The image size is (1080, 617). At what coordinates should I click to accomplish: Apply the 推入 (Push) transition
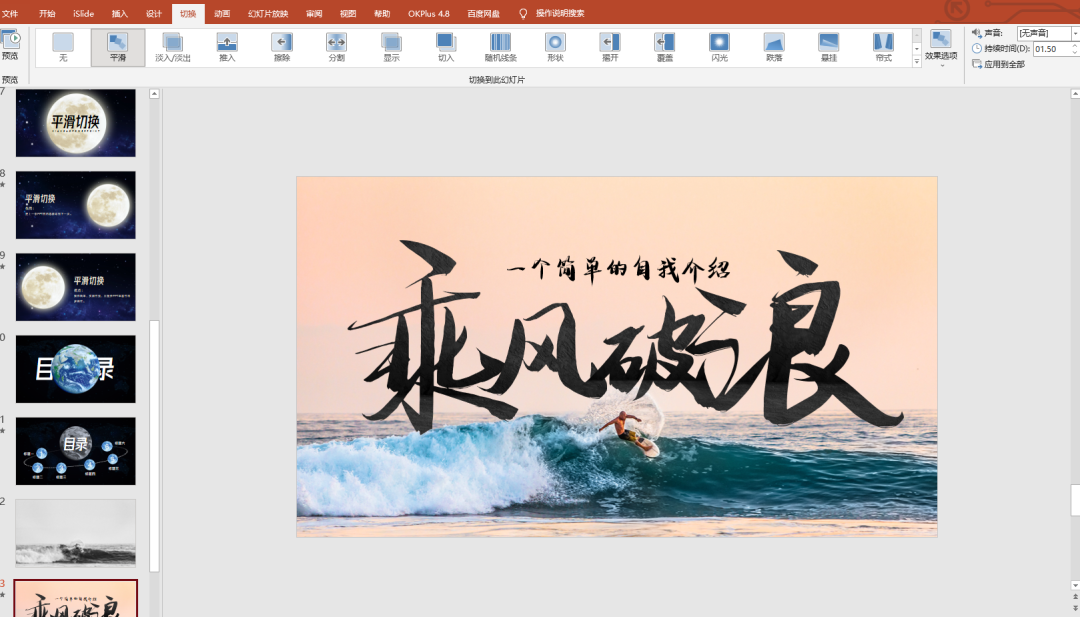tap(227, 48)
